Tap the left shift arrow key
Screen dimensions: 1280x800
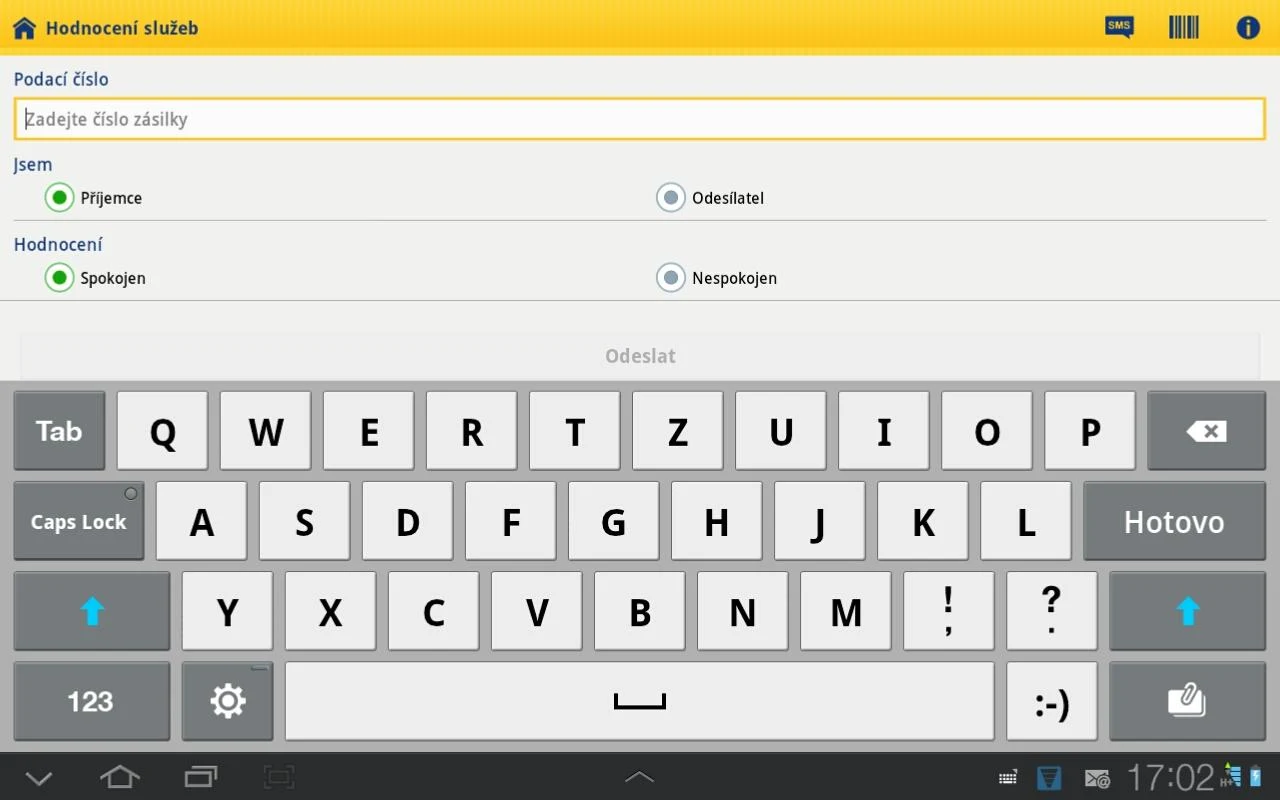(x=92, y=611)
